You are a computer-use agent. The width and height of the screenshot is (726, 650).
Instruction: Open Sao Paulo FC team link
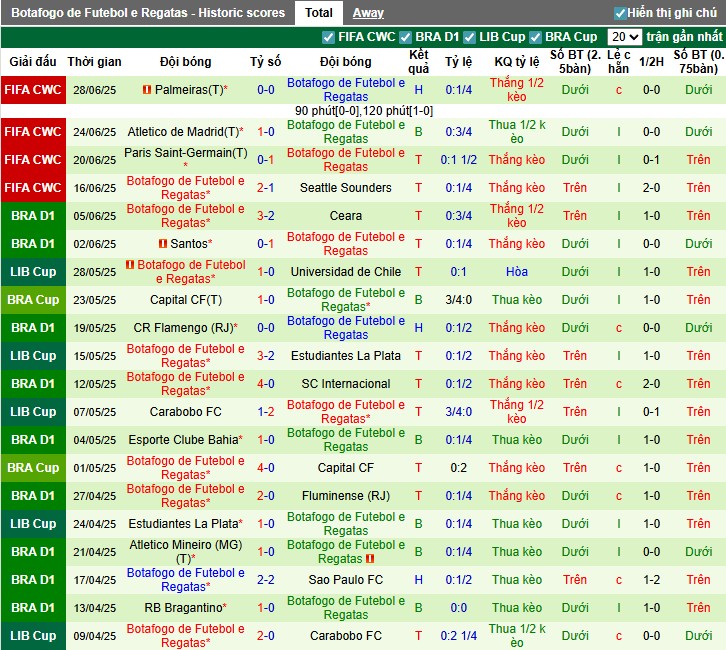(x=345, y=580)
